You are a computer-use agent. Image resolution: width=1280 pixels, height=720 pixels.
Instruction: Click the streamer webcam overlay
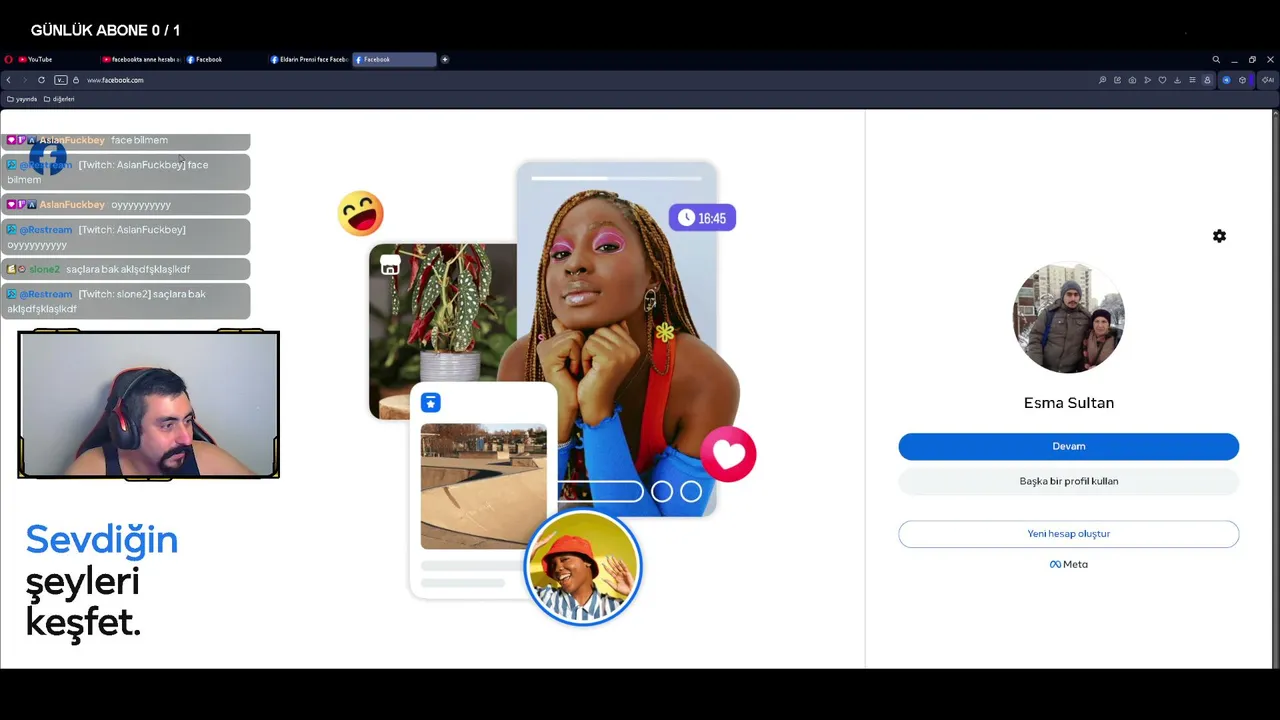[148, 404]
